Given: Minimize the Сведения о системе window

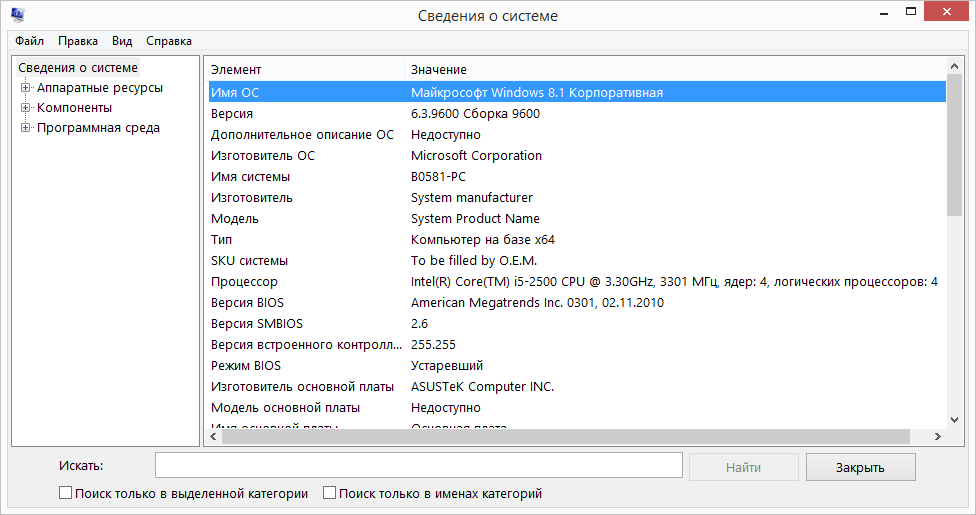Looking at the screenshot, I should click(x=884, y=12).
